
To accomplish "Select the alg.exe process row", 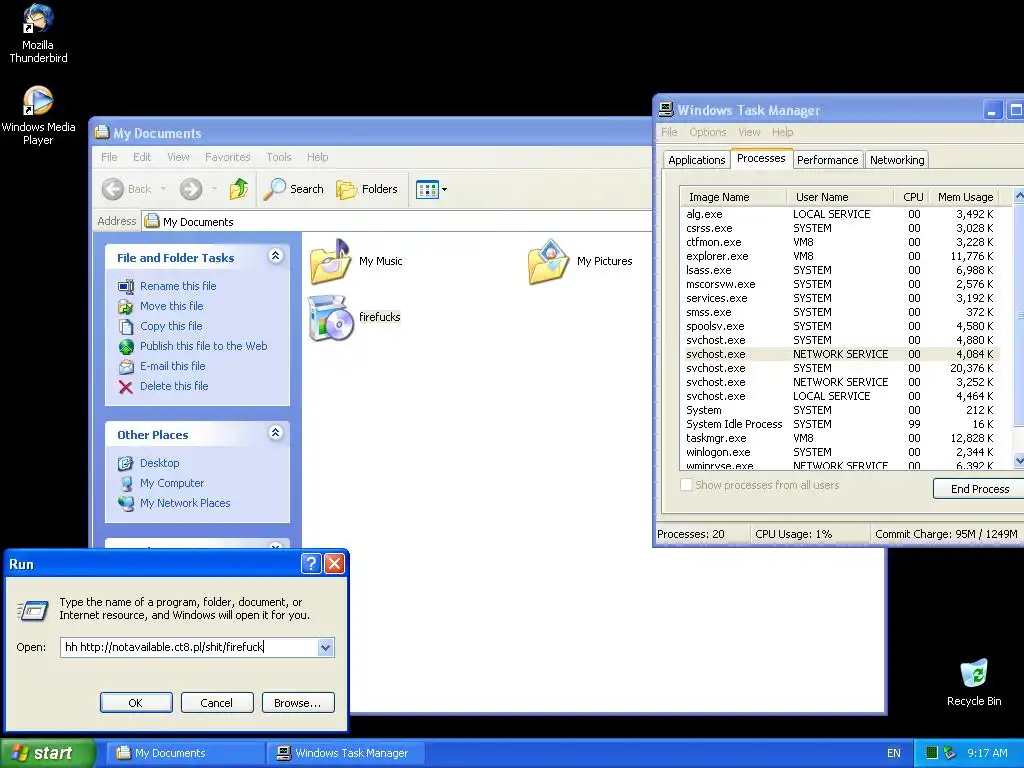I will coord(840,214).
